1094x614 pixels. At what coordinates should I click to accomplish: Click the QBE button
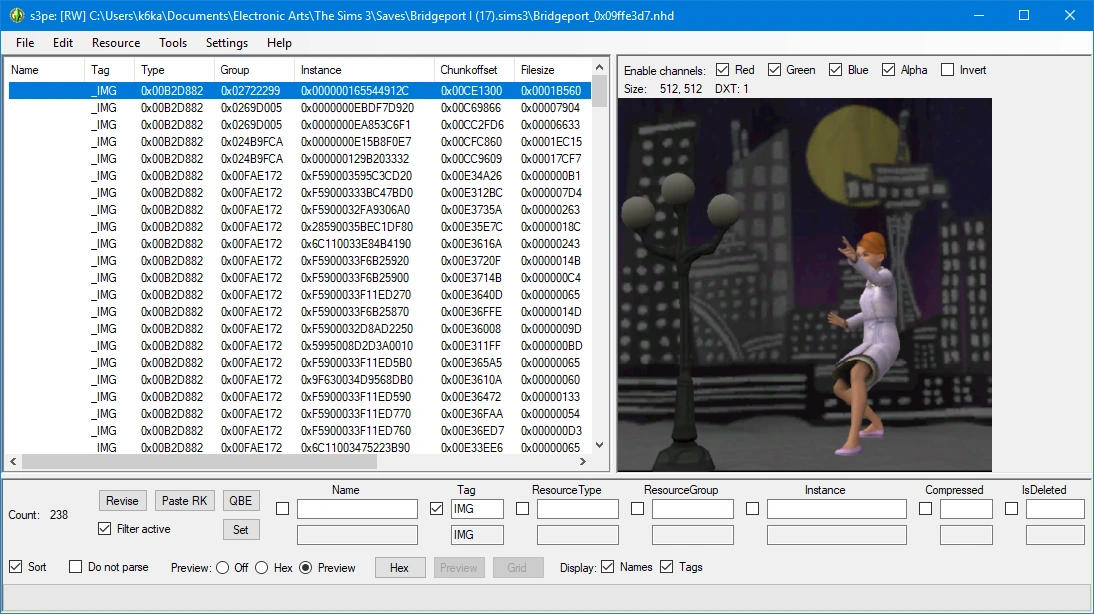(x=241, y=501)
